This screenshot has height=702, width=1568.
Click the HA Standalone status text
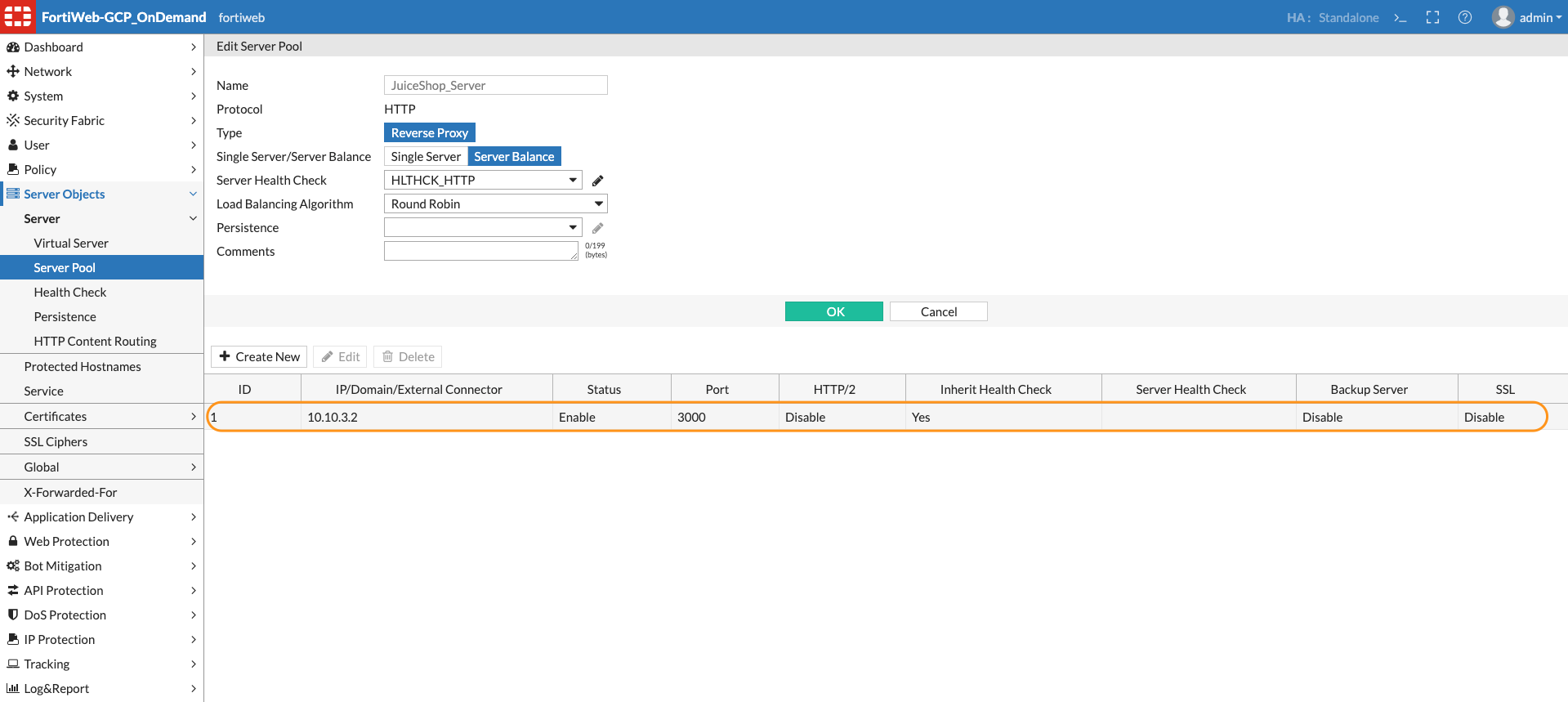1333,18
